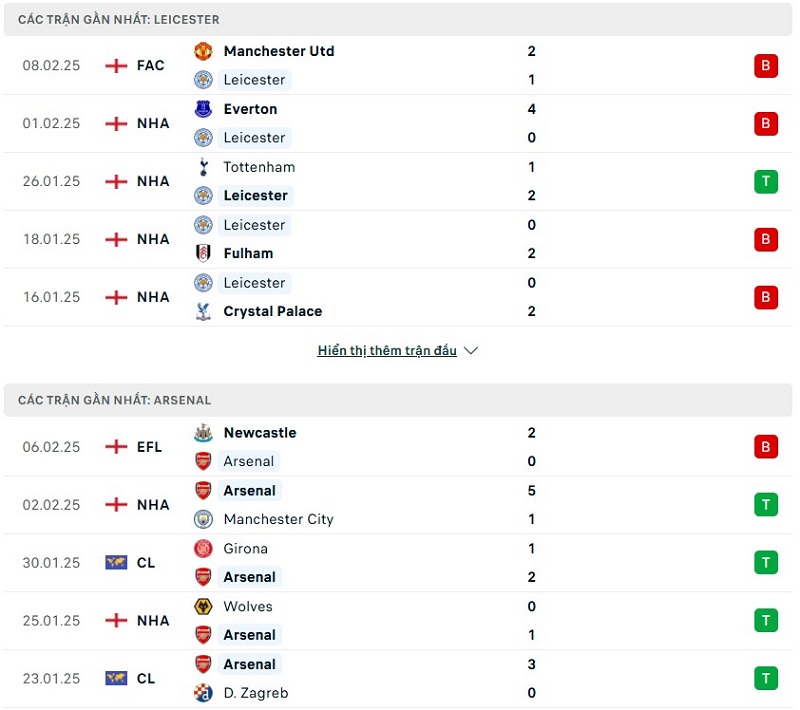
Task: Select the FAC competition label
Action: point(150,65)
